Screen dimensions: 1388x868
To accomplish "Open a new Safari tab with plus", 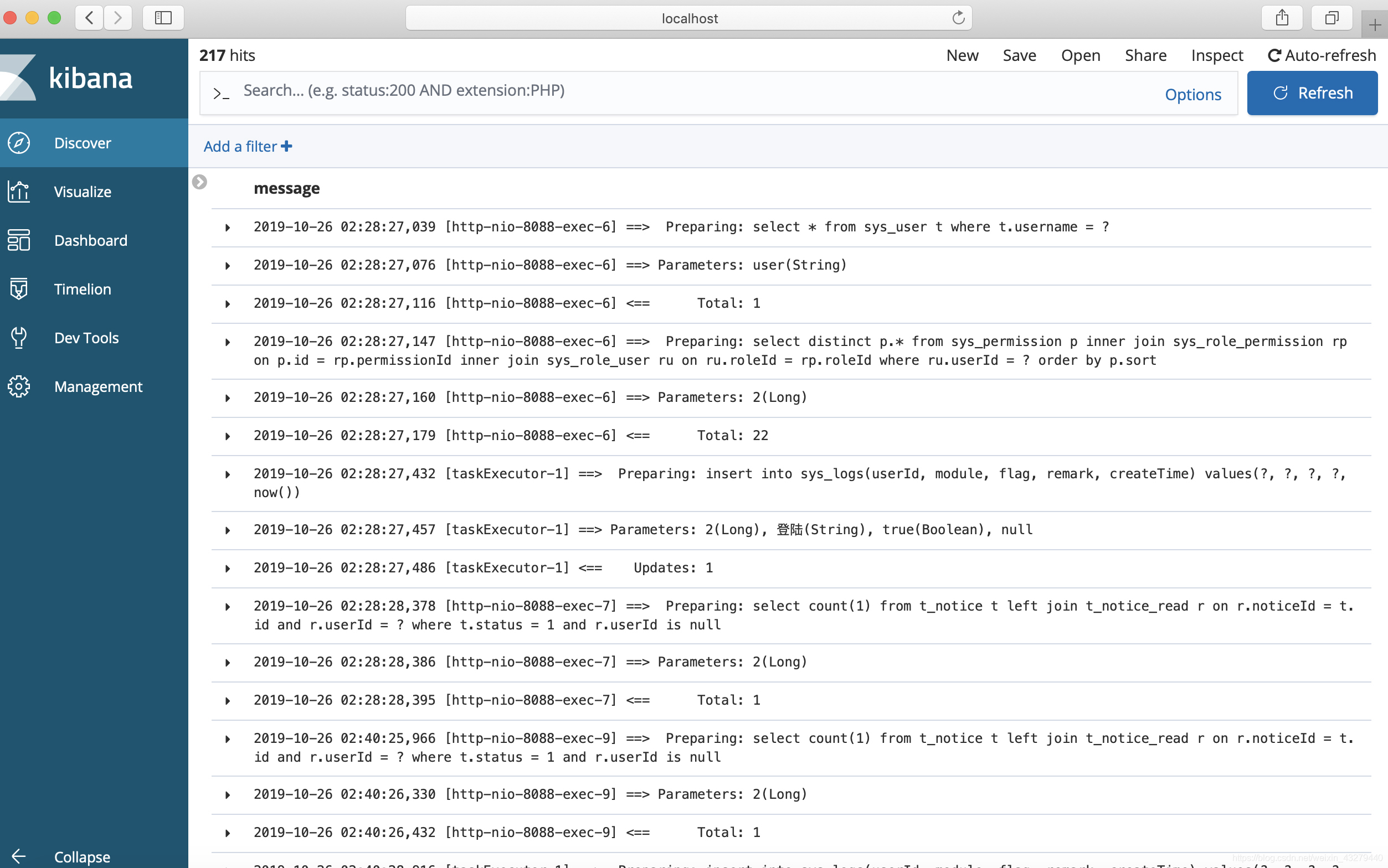I will [x=1375, y=25].
